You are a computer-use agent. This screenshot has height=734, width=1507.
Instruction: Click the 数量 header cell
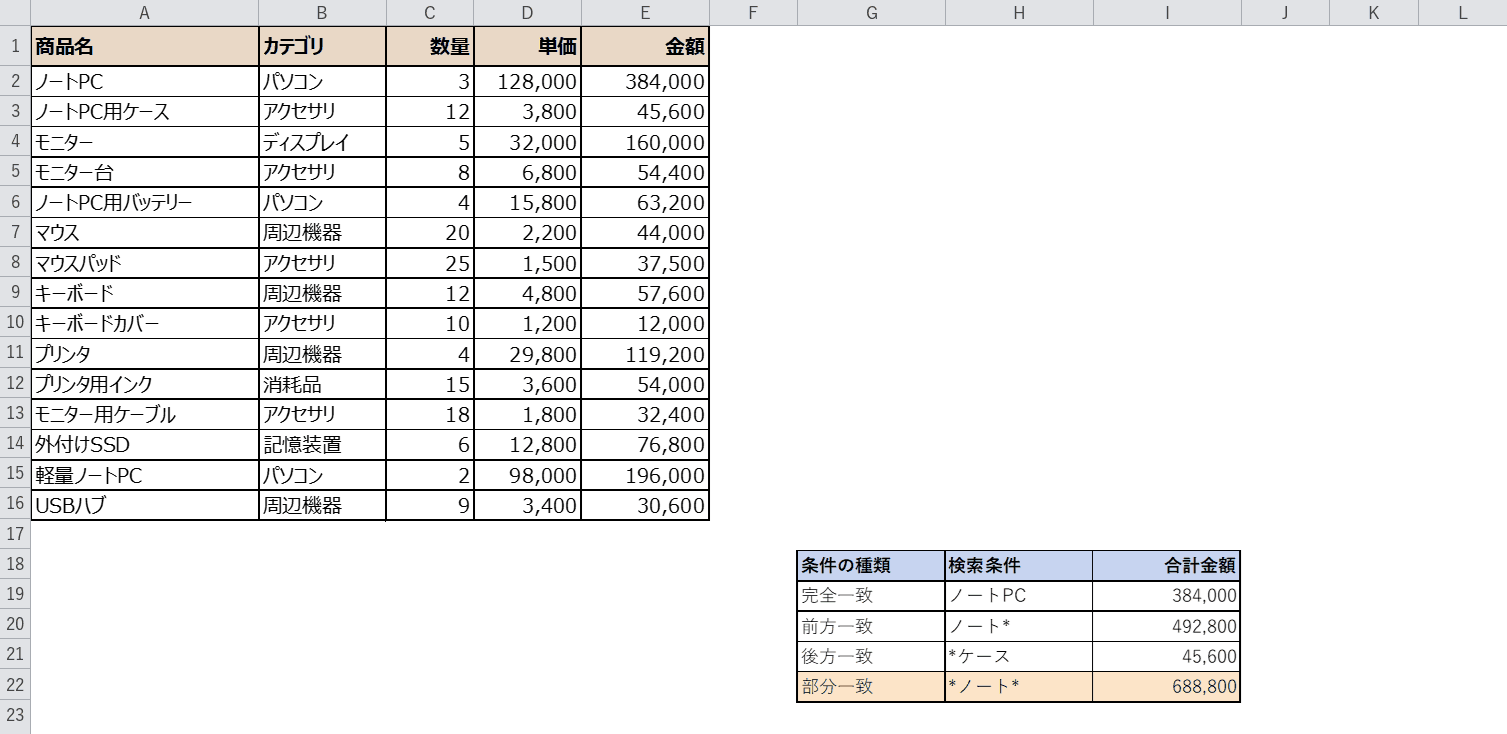point(430,47)
